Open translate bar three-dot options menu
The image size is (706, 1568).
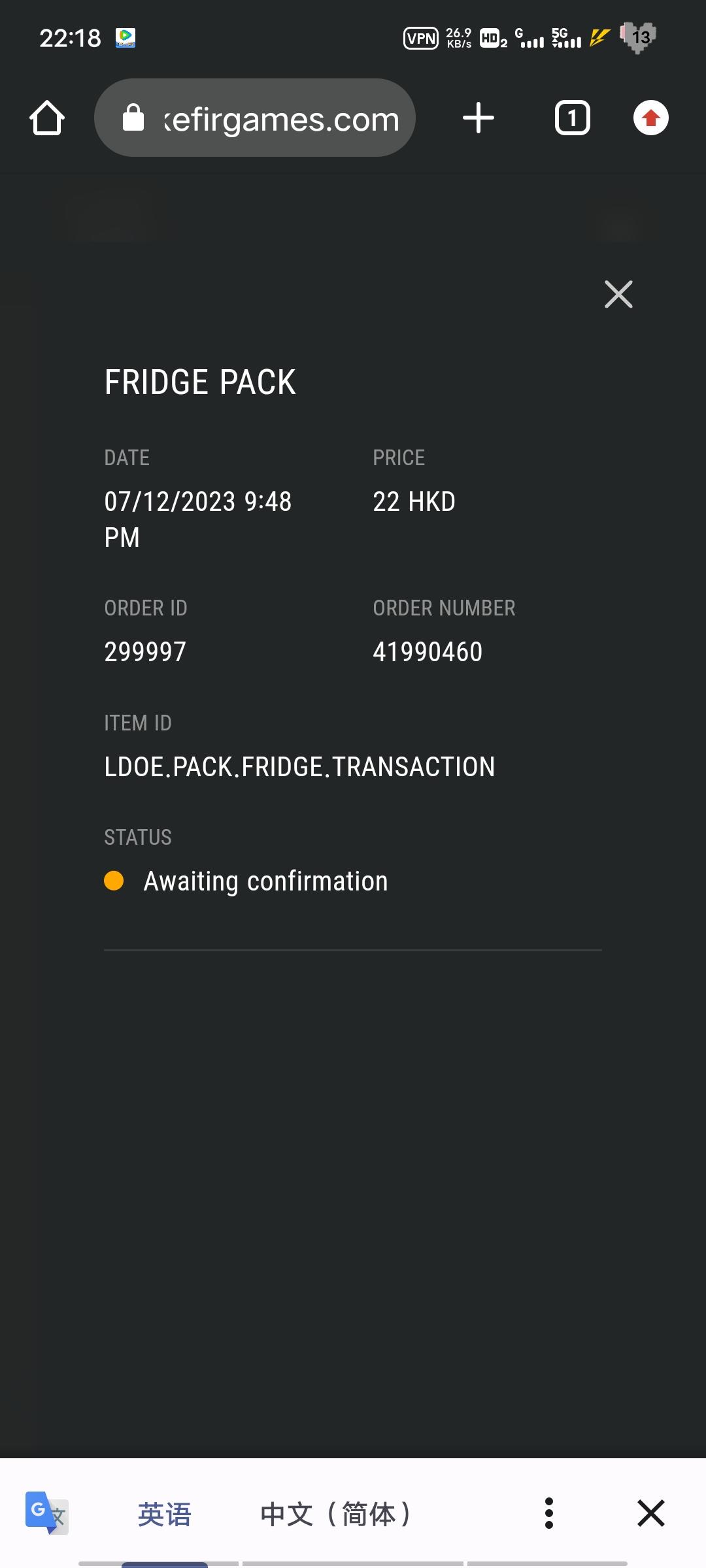(x=548, y=1513)
